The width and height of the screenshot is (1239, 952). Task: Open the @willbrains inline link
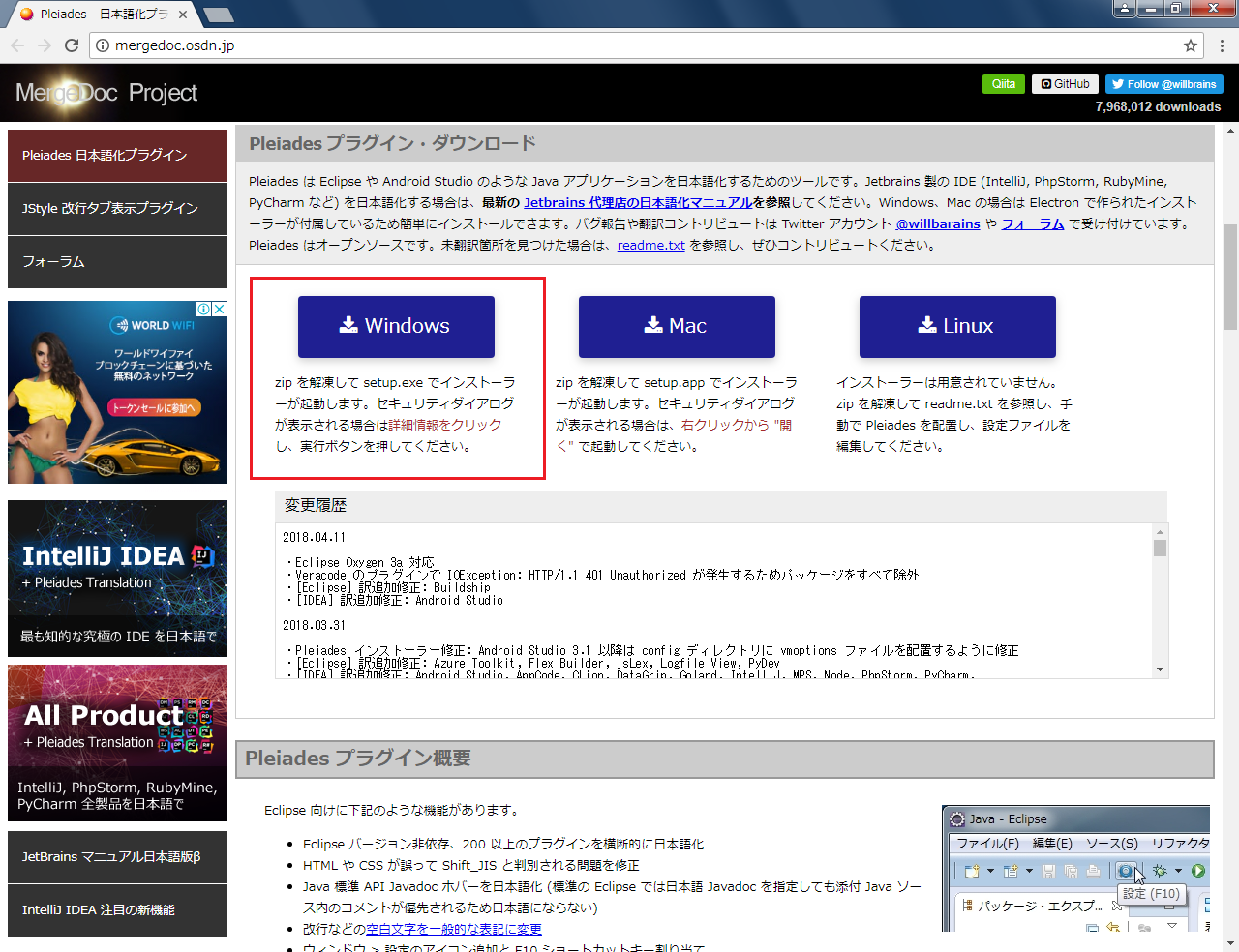(x=938, y=223)
